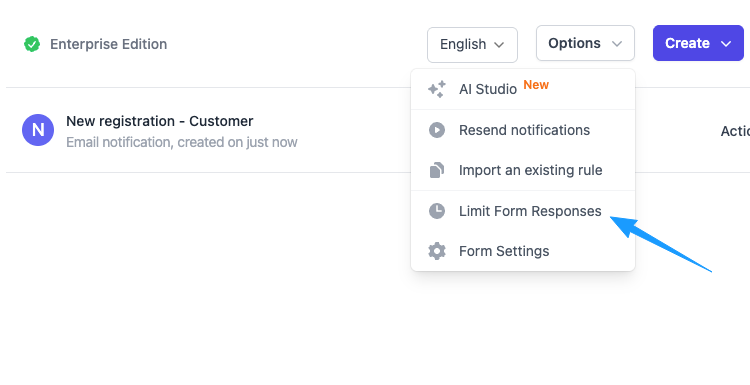Click the Import an existing rule copy icon

coord(437,170)
